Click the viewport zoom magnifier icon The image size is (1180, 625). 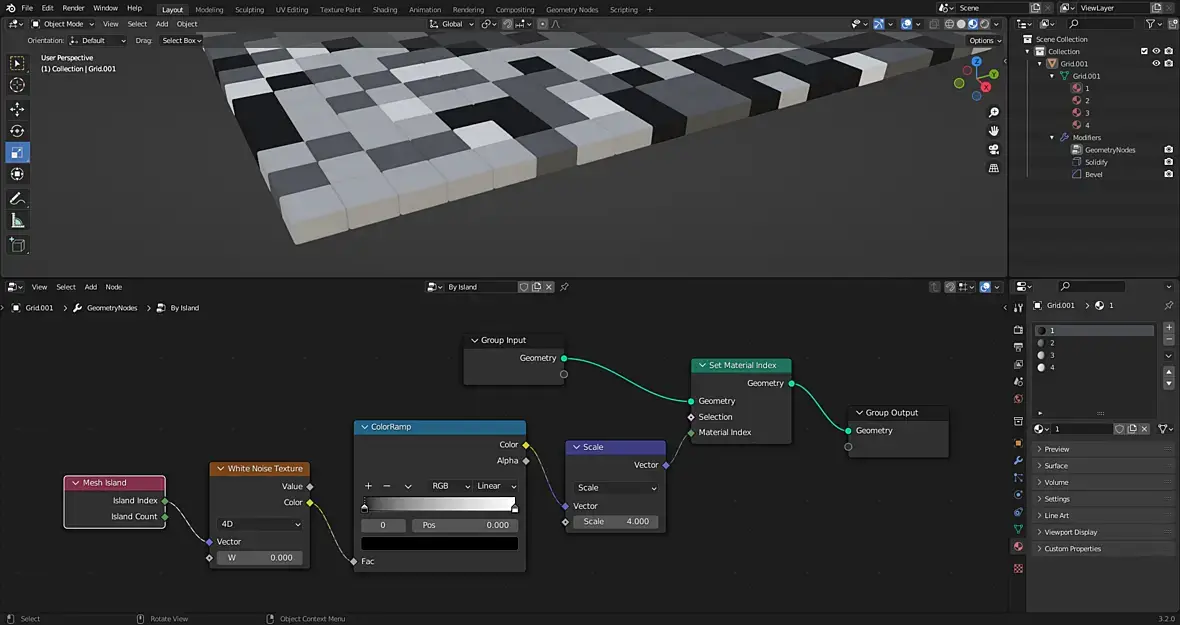tap(994, 112)
